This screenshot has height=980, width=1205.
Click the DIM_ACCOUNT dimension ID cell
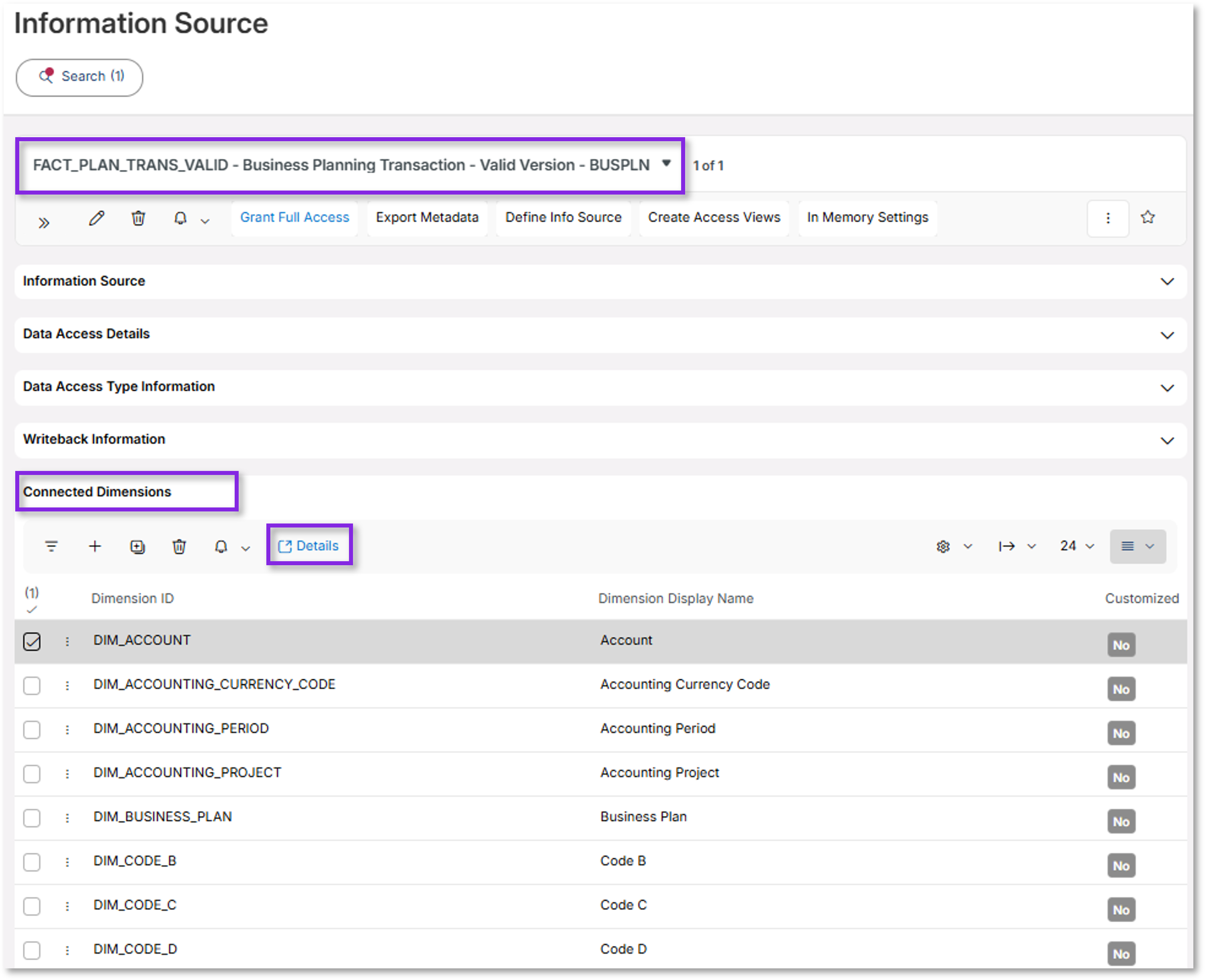142,640
